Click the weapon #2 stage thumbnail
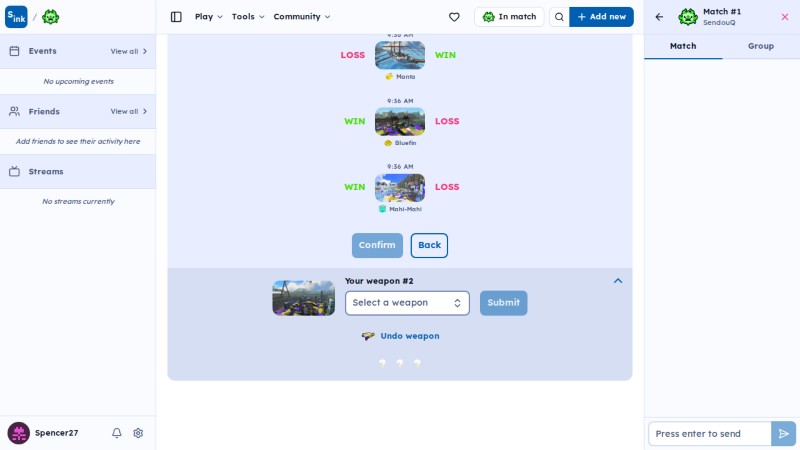 (x=304, y=298)
